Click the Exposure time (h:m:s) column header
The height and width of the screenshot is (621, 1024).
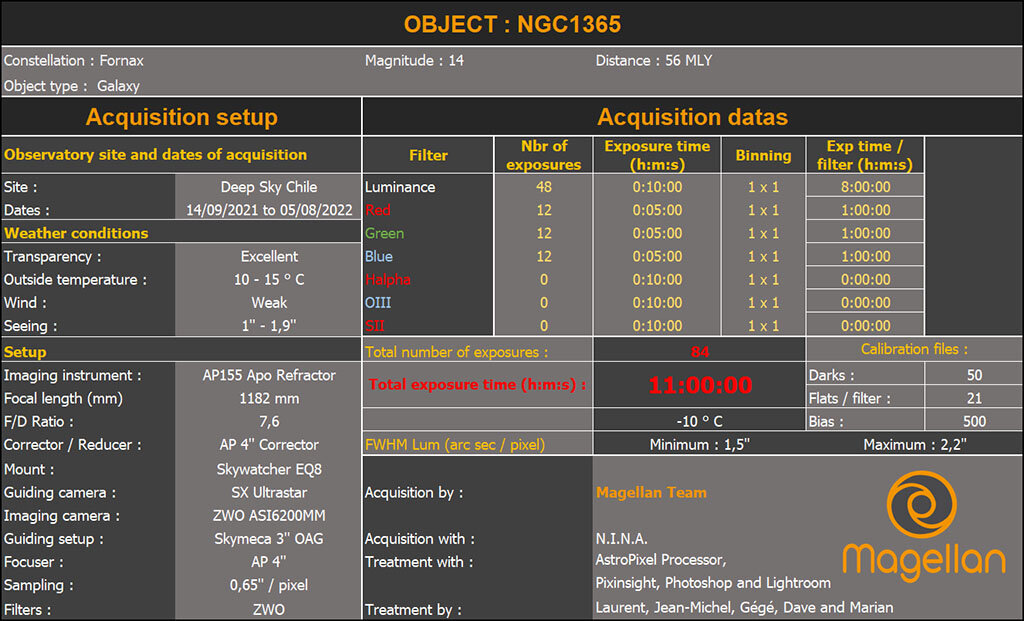(x=657, y=155)
